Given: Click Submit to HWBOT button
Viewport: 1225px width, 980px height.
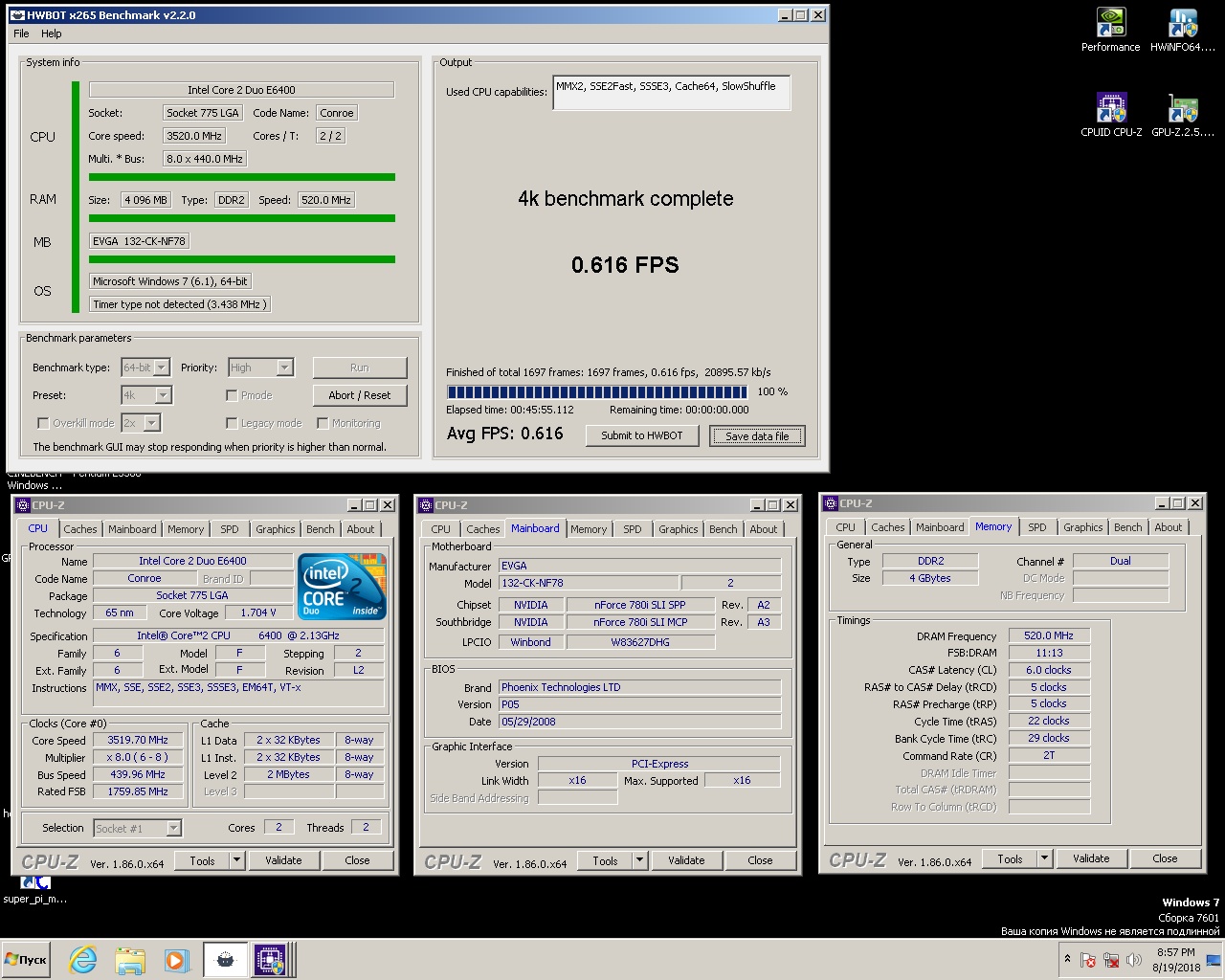Looking at the screenshot, I should pos(642,435).
